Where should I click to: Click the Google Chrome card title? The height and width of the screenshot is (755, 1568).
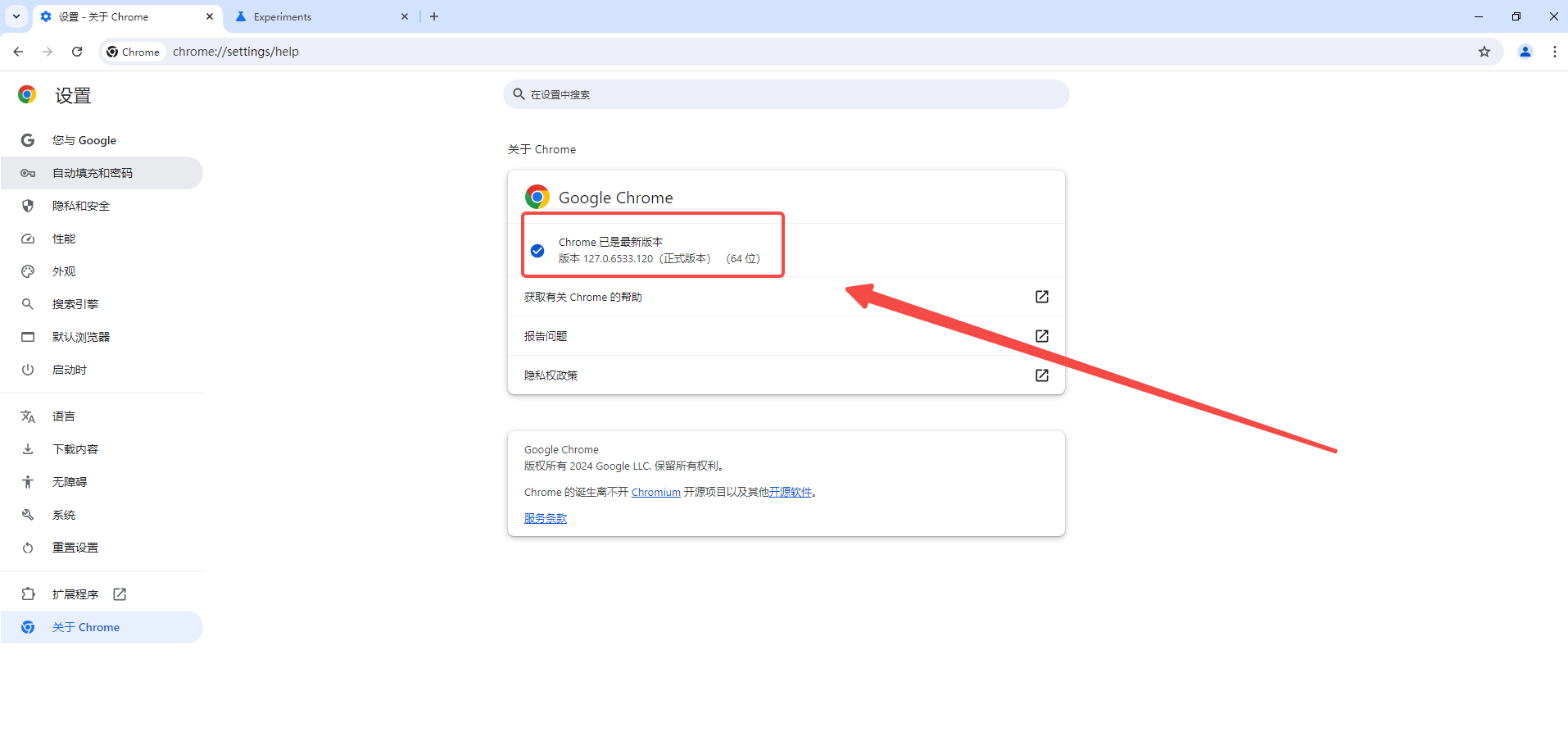click(x=616, y=198)
